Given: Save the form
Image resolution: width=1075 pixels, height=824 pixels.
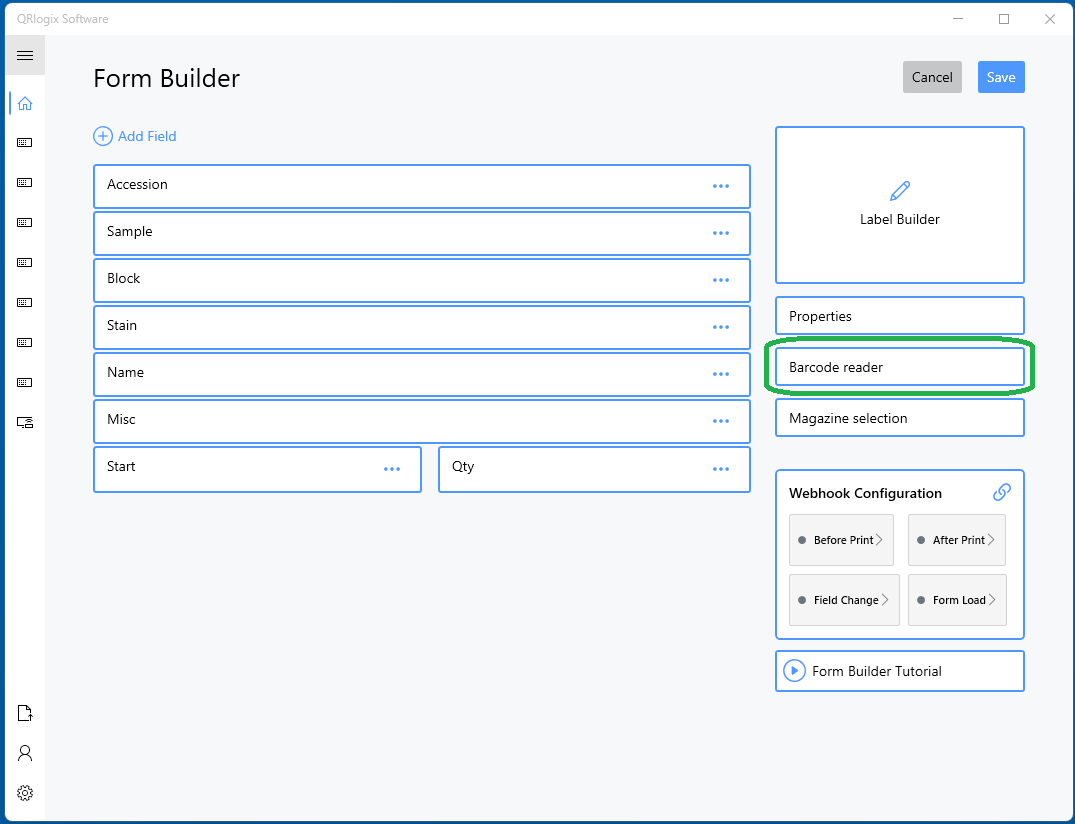Looking at the screenshot, I should click(x=1000, y=77).
